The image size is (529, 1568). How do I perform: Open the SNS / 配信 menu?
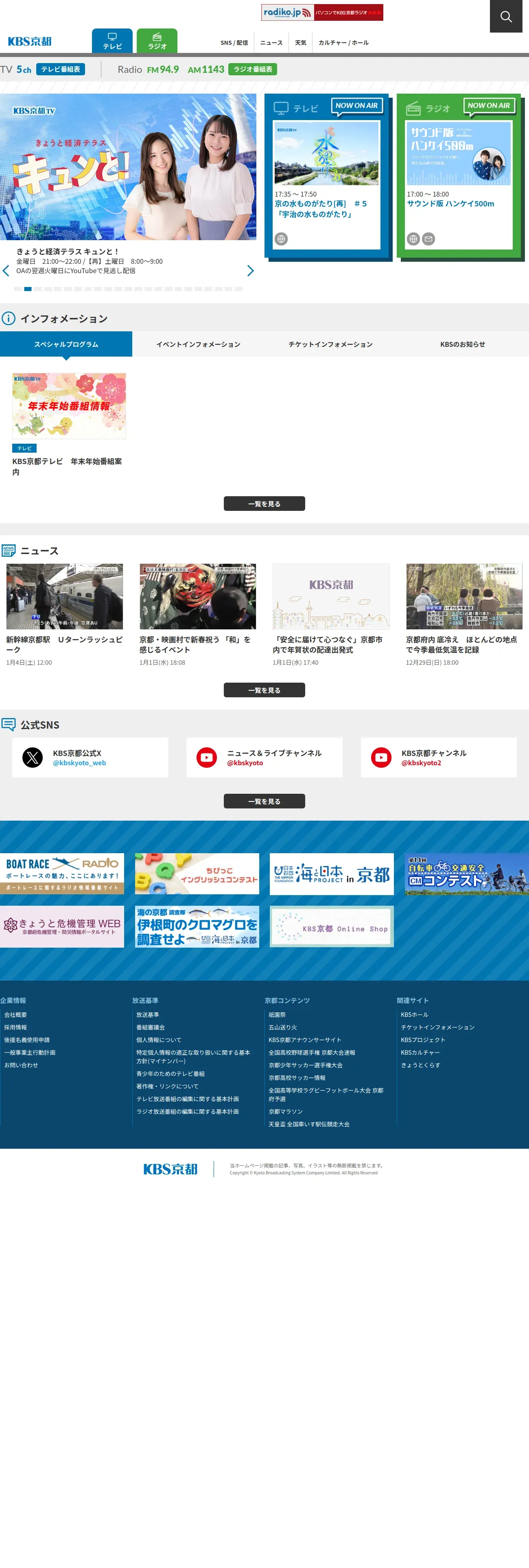(x=234, y=43)
